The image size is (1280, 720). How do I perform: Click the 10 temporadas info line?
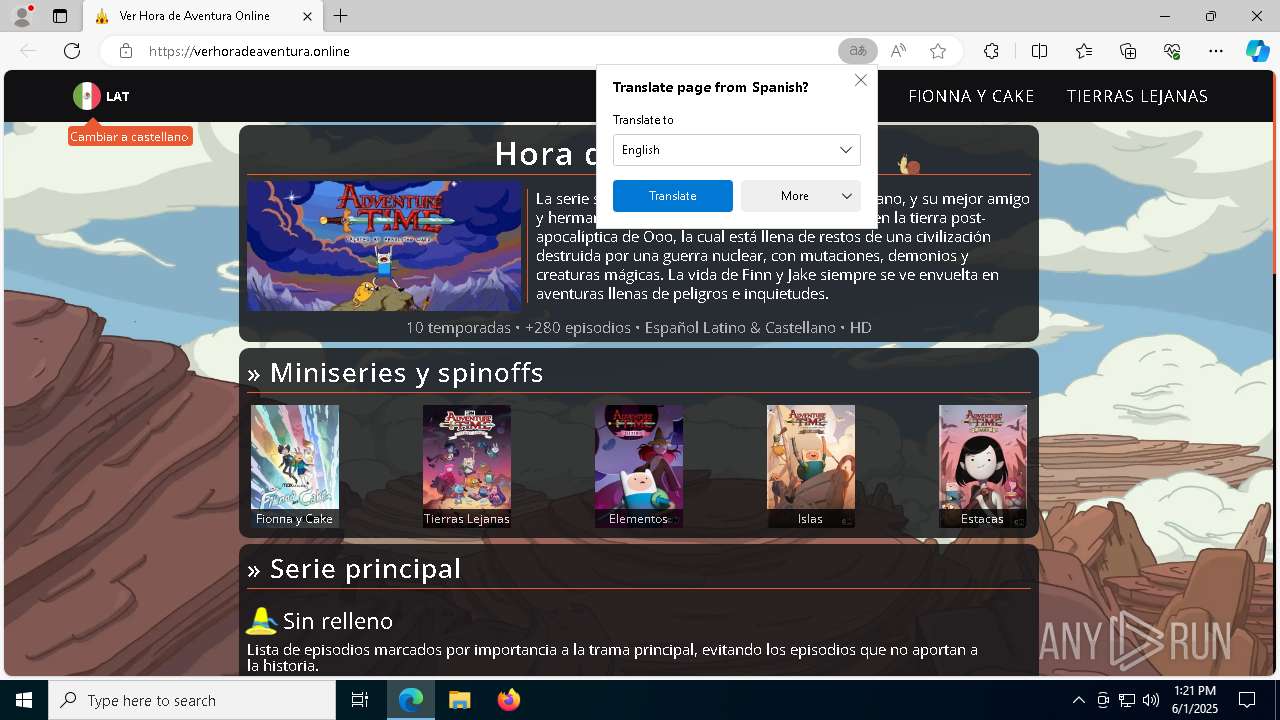click(x=639, y=327)
